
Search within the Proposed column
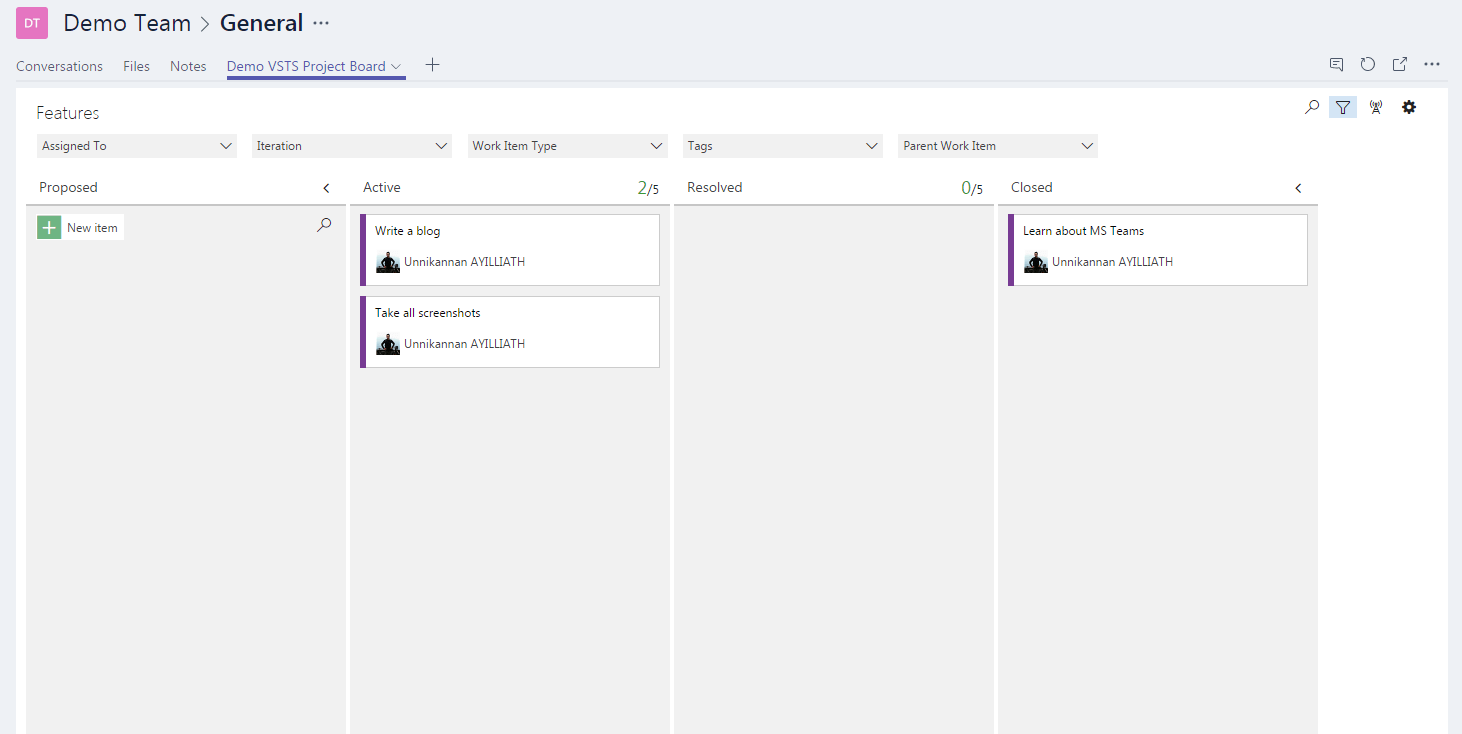(324, 226)
